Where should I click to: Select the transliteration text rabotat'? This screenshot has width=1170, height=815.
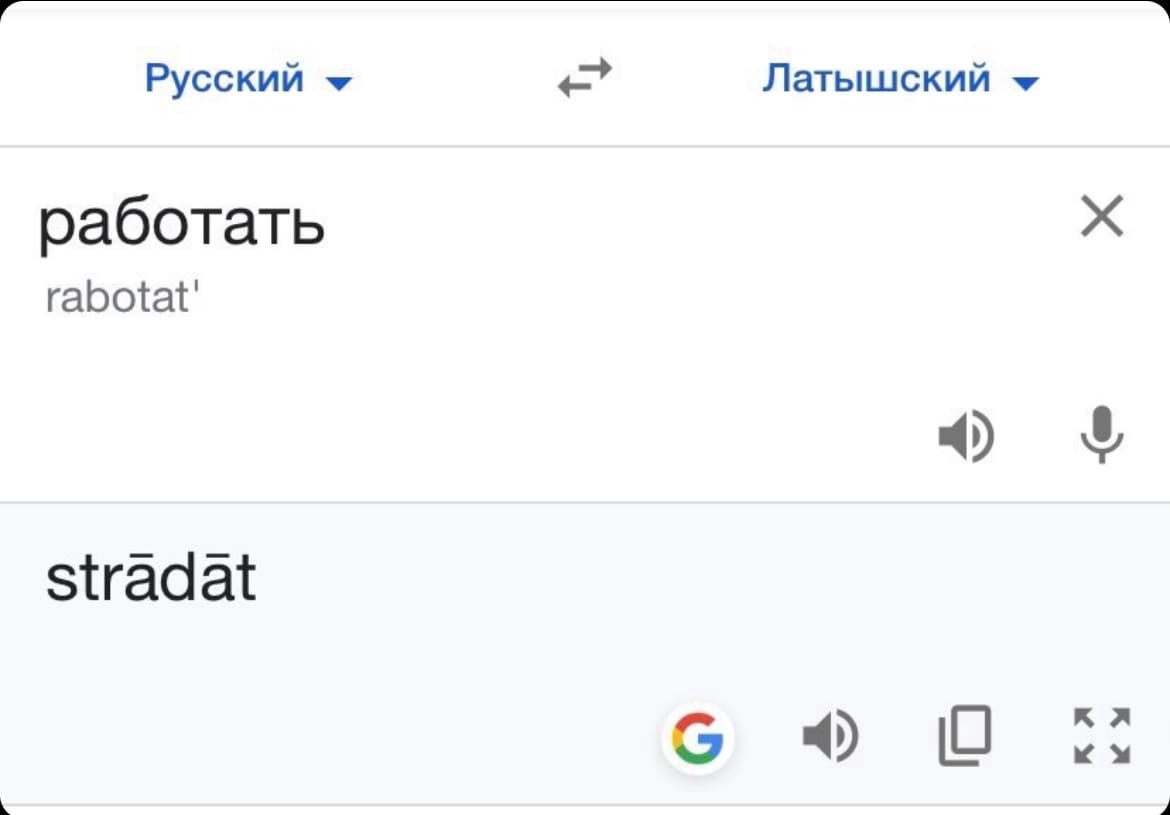118,297
